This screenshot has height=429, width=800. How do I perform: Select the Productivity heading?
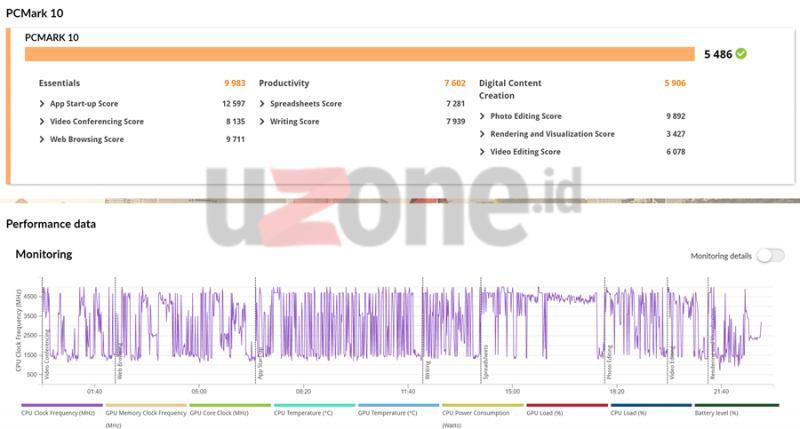tap(284, 83)
